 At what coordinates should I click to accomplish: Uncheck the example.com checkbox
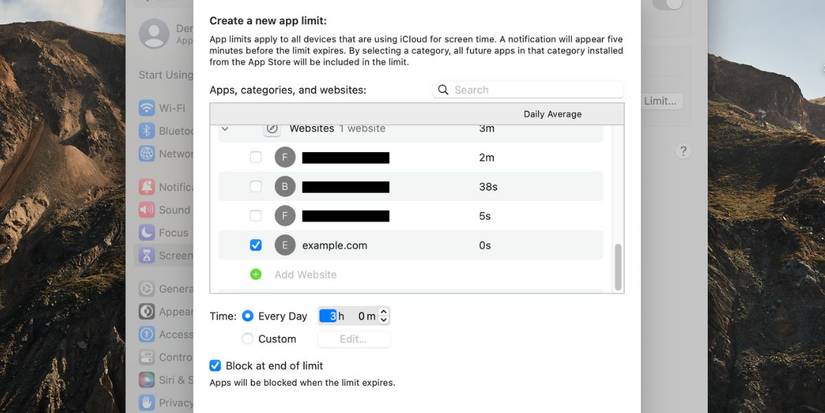point(256,245)
